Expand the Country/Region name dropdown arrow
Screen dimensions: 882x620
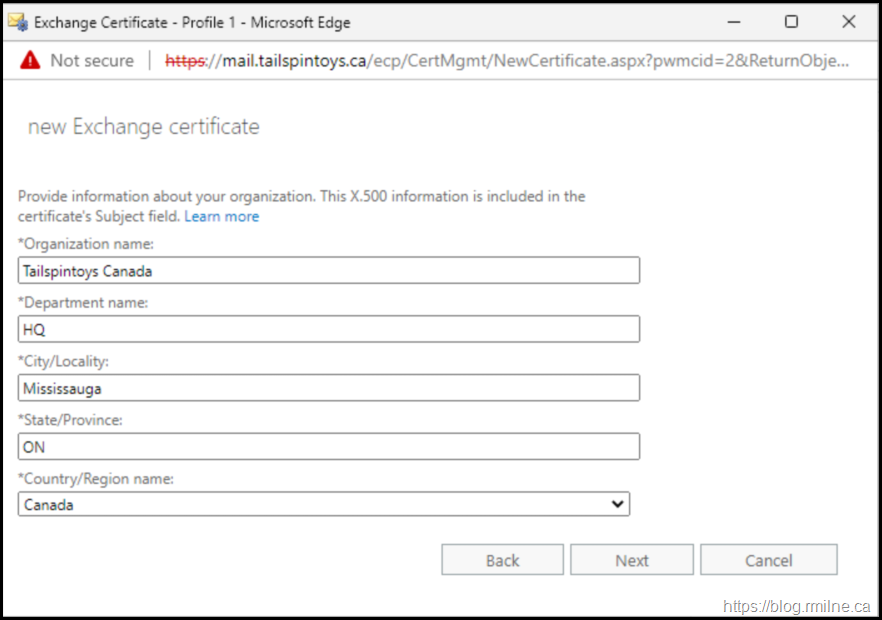(x=617, y=505)
